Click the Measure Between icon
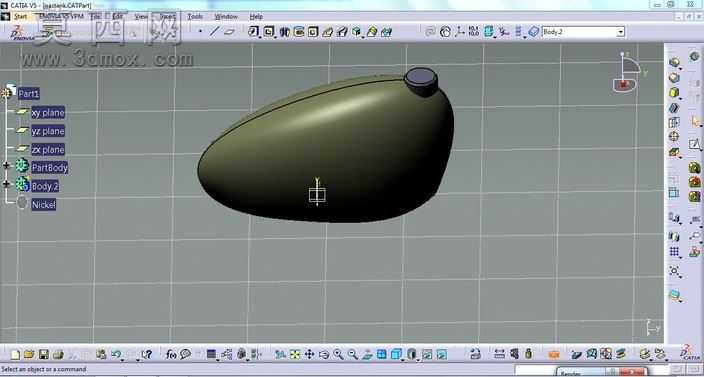 499,355
